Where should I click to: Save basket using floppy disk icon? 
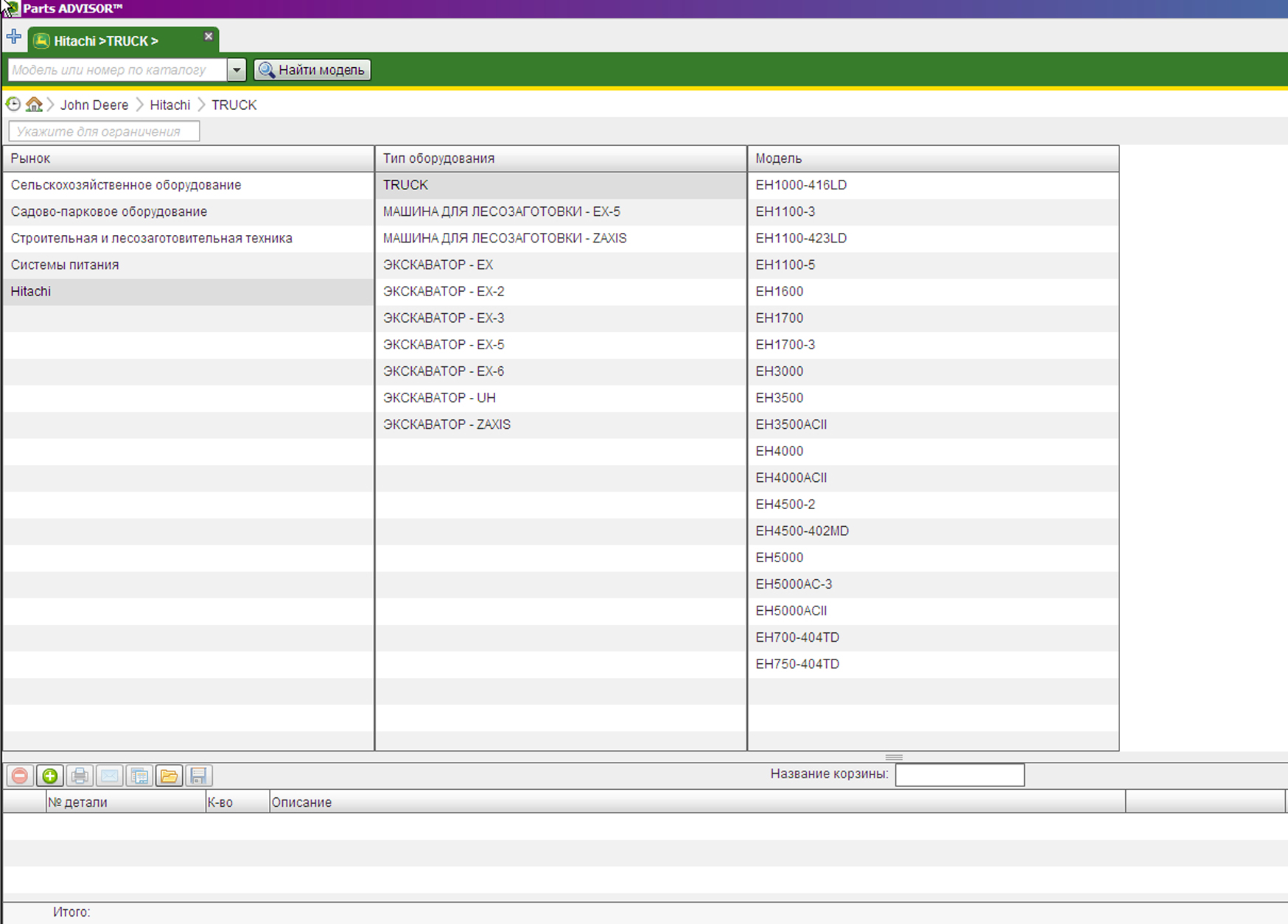(x=198, y=776)
